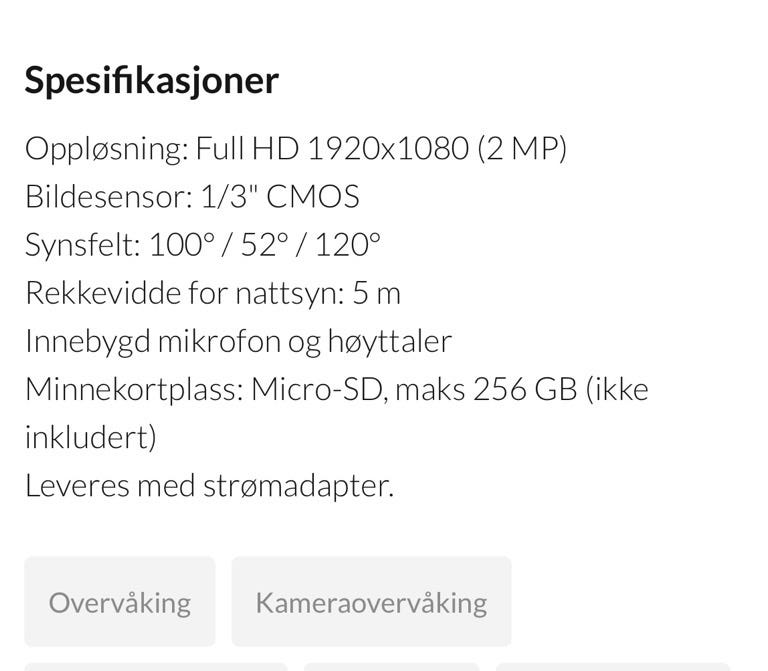
Task: Select the Bildesensor specification line
Action: point(192,197)
